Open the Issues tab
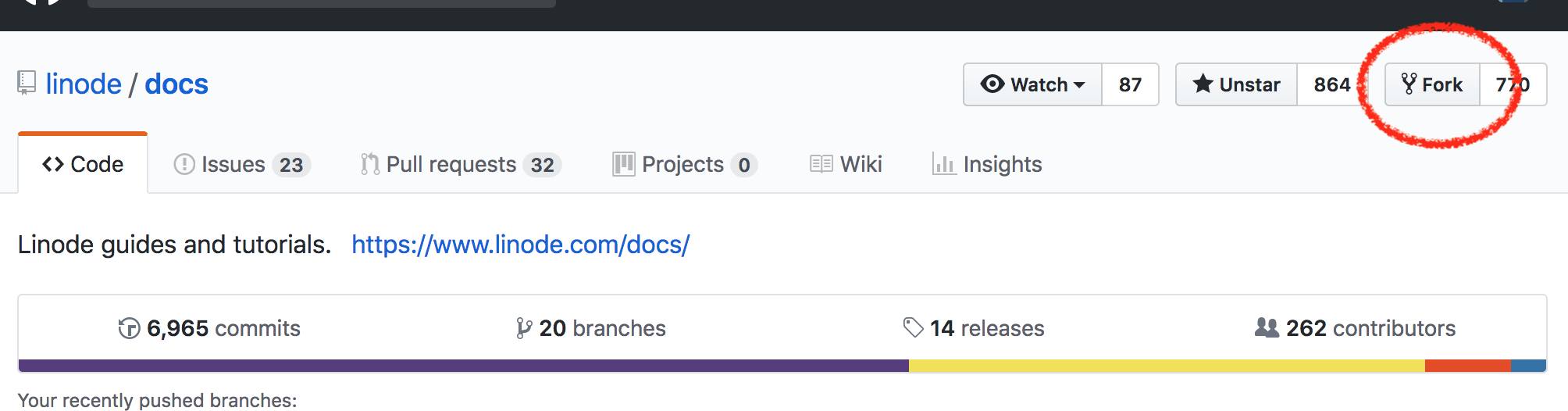 tap(241, 164)
